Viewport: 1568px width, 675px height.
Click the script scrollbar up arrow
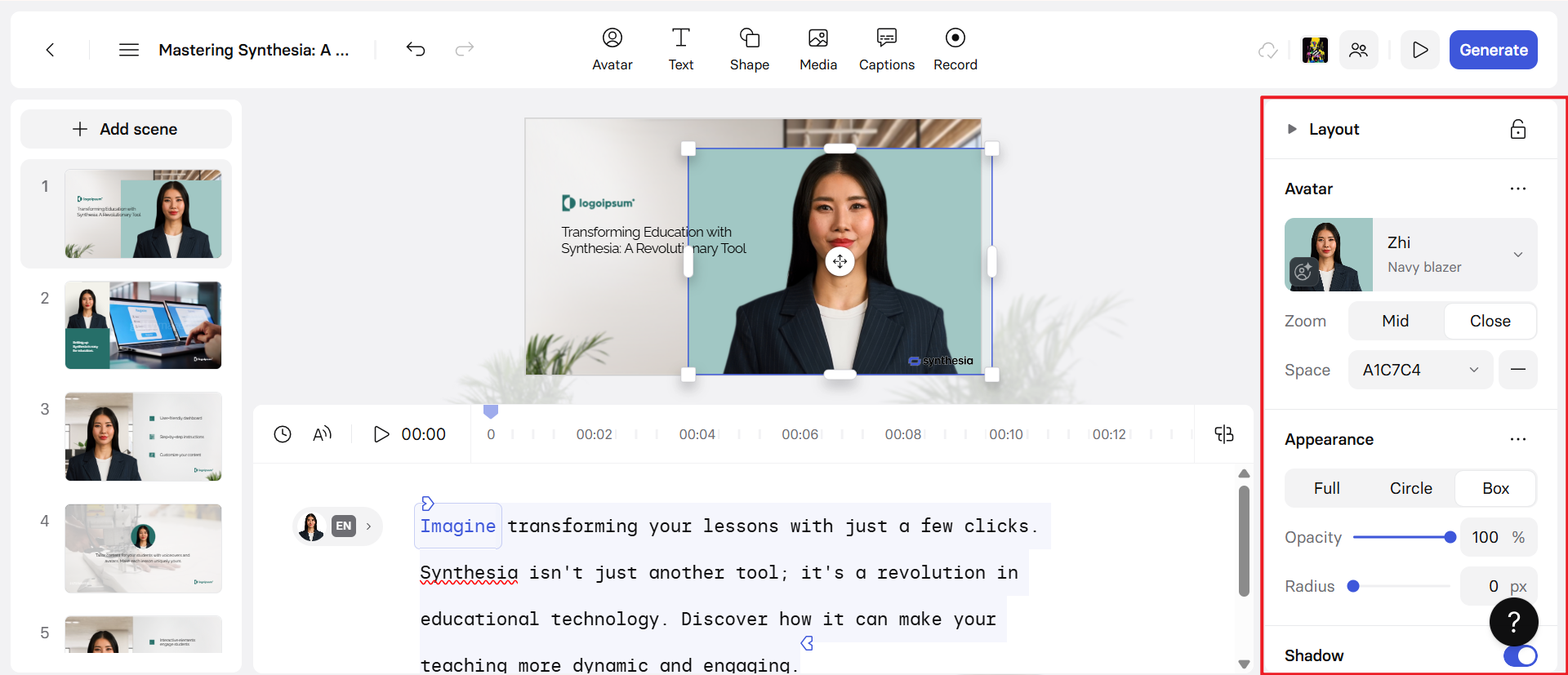[x=1244, y=473]
